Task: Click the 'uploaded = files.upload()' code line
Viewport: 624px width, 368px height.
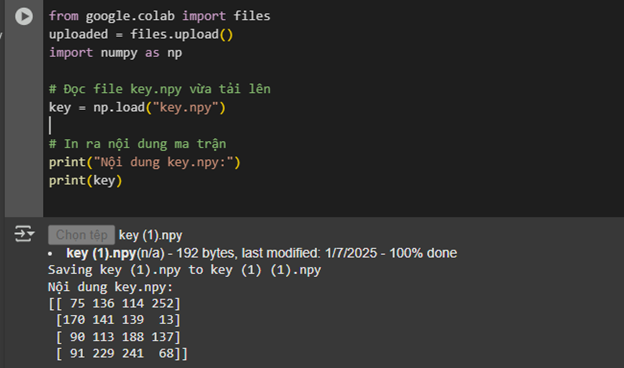Action: click(x=141, y=34)
